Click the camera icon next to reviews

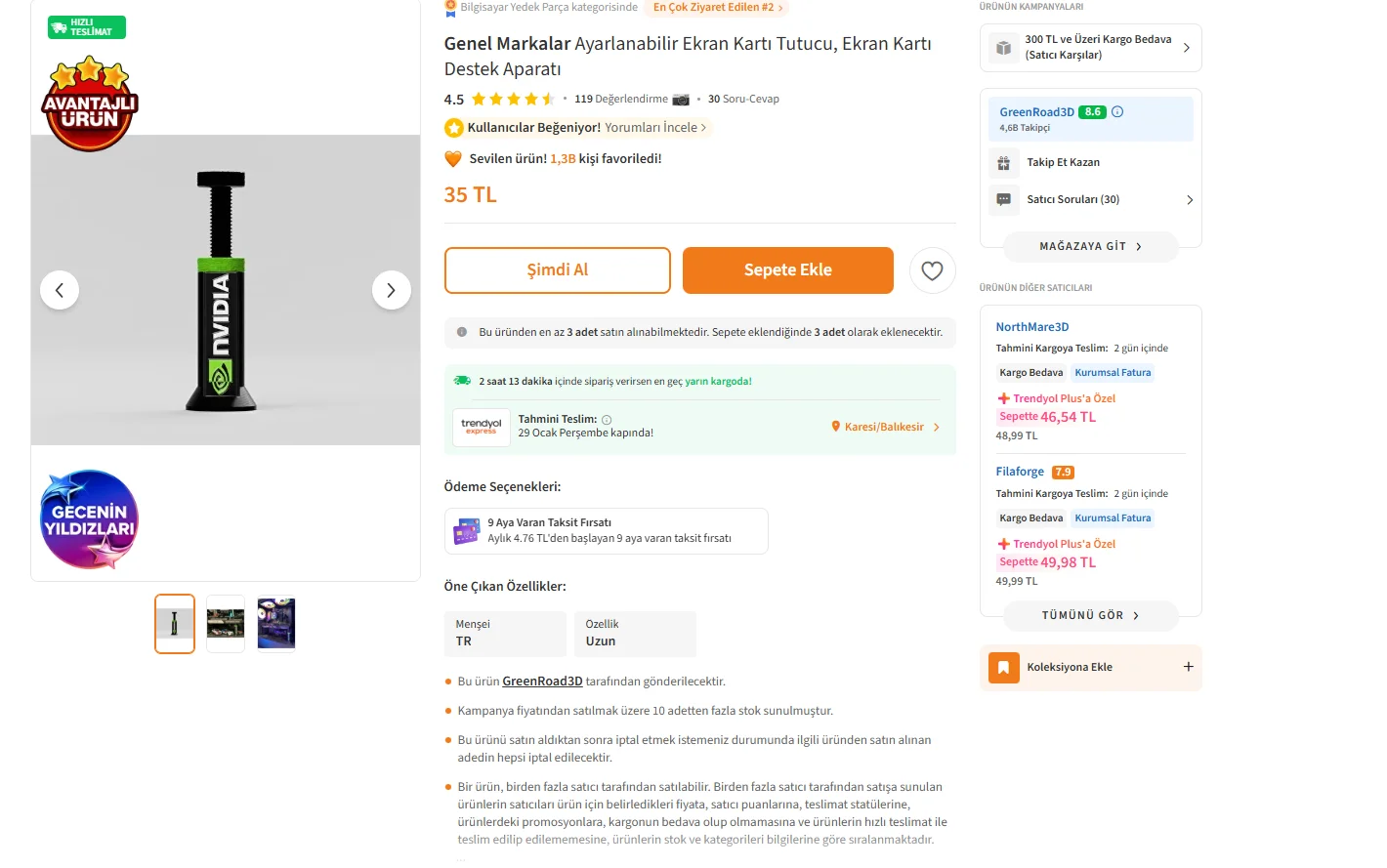coord(681,100)
